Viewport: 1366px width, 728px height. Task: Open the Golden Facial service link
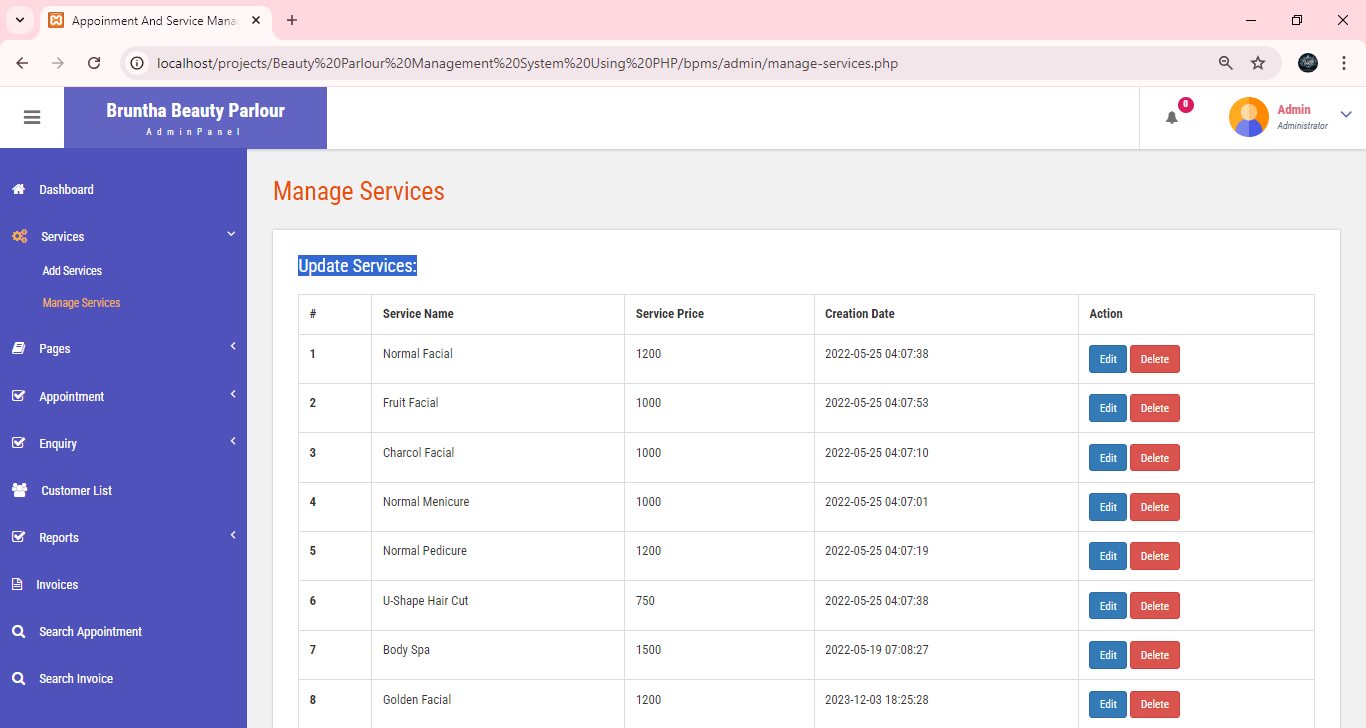[417, 699]
